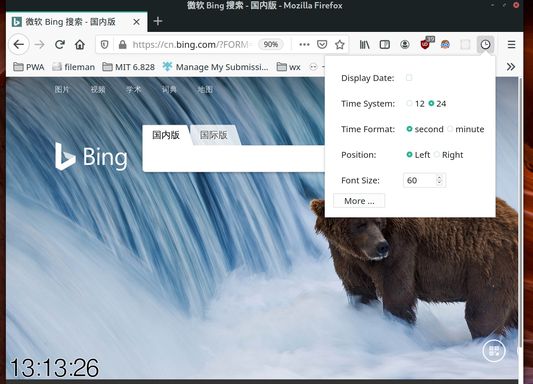Enable the Display Date checkbox
The width and height of the screenshot is (533, 384).
click(409, 78)
